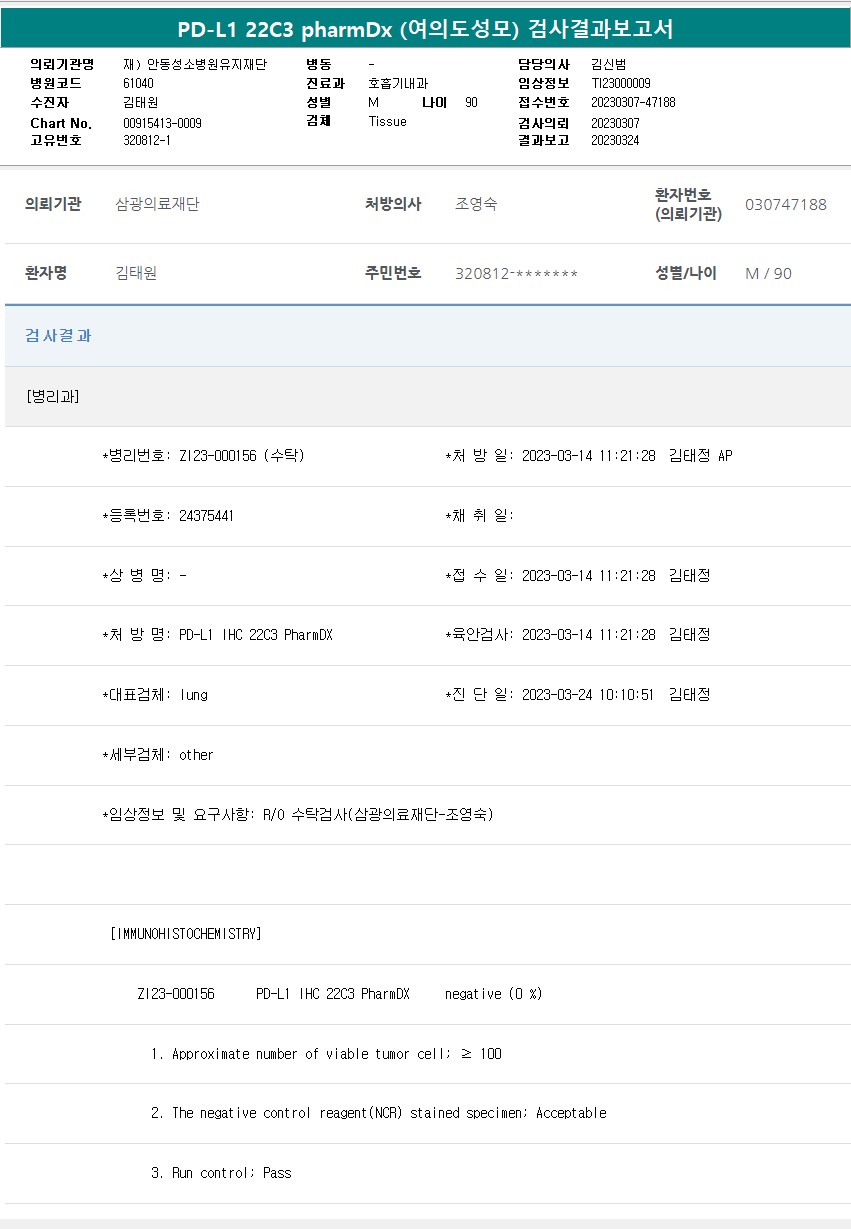Screen dimensions: 851x1229
Task: Click test request date '20230307'
Action: [615, 123]
